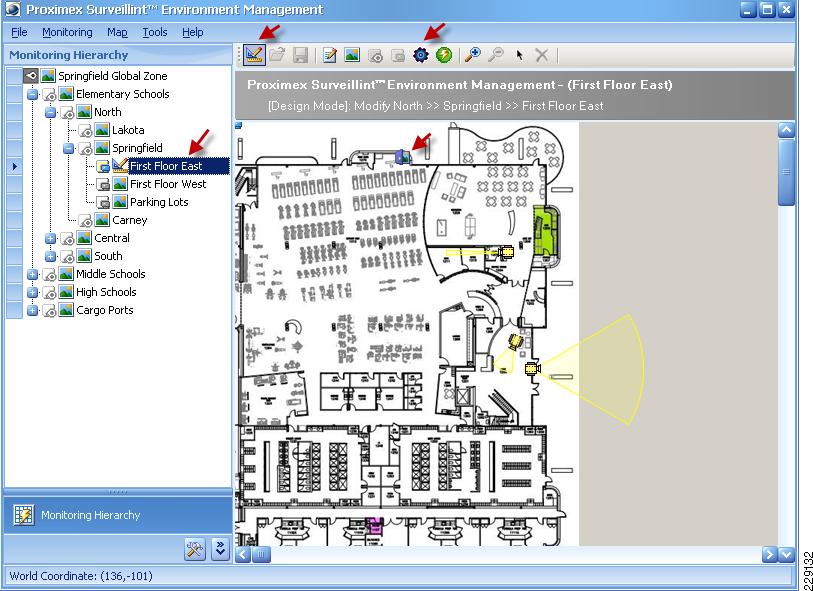Click the blue gear sensor toolbar icon
Screen dimensions: 813x591
[421, 55]
